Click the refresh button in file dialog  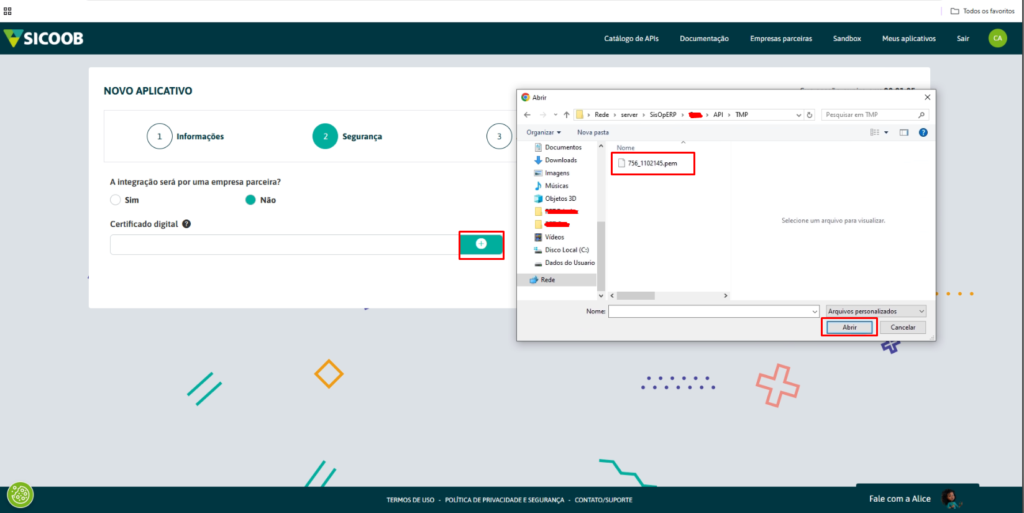809,115
